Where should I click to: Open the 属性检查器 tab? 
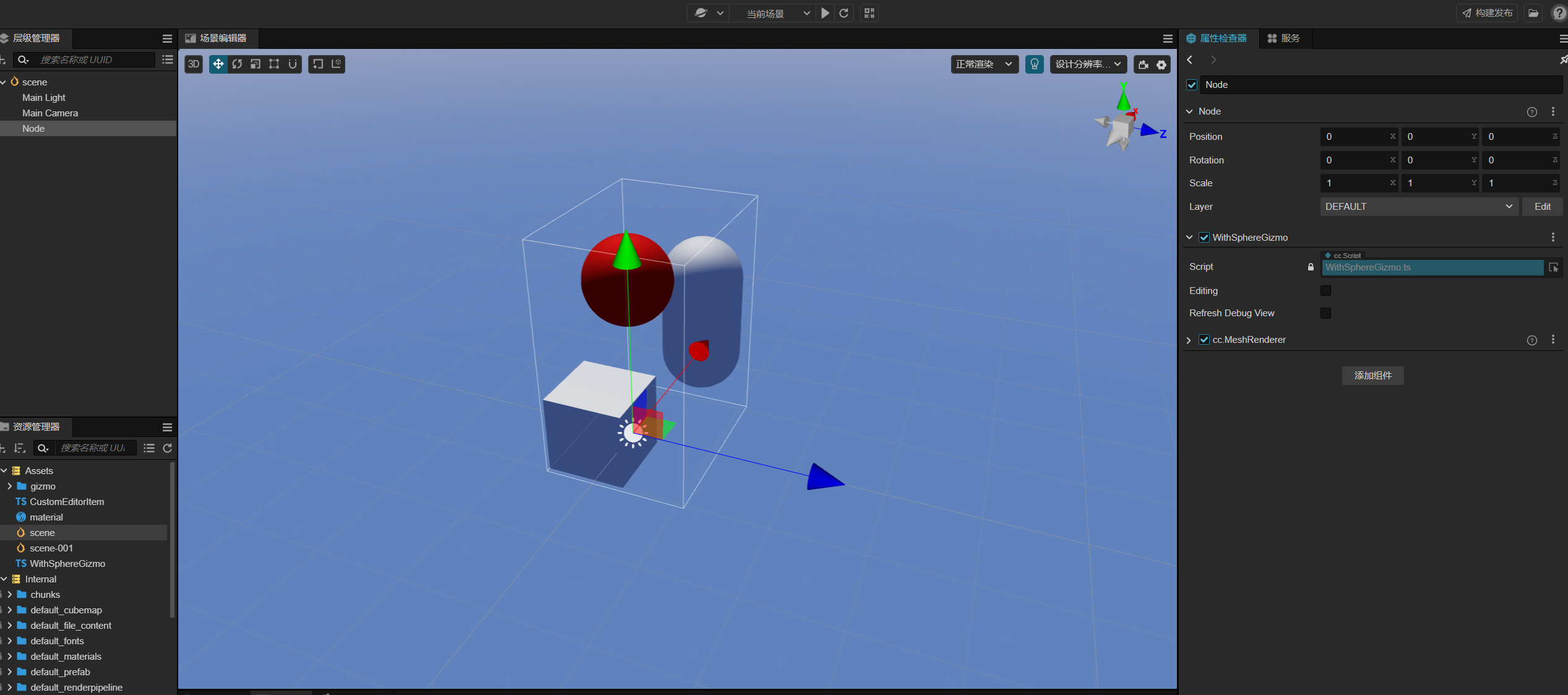(x=1217, y=38)
